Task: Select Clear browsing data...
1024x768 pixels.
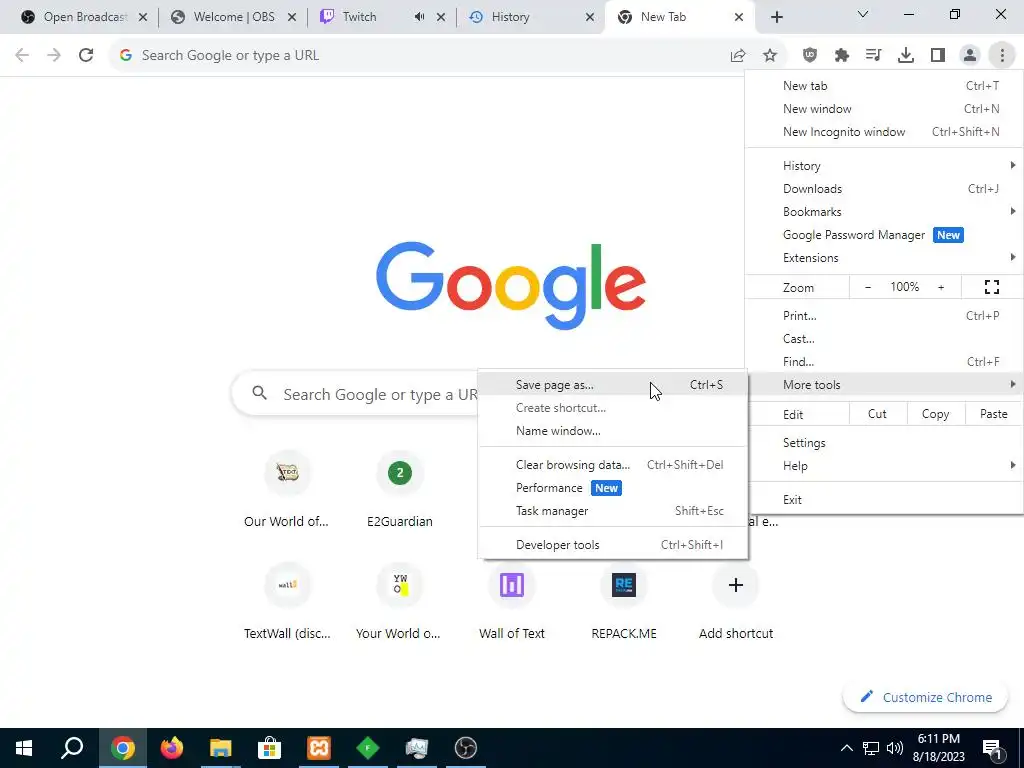Action: coord(613,465)
